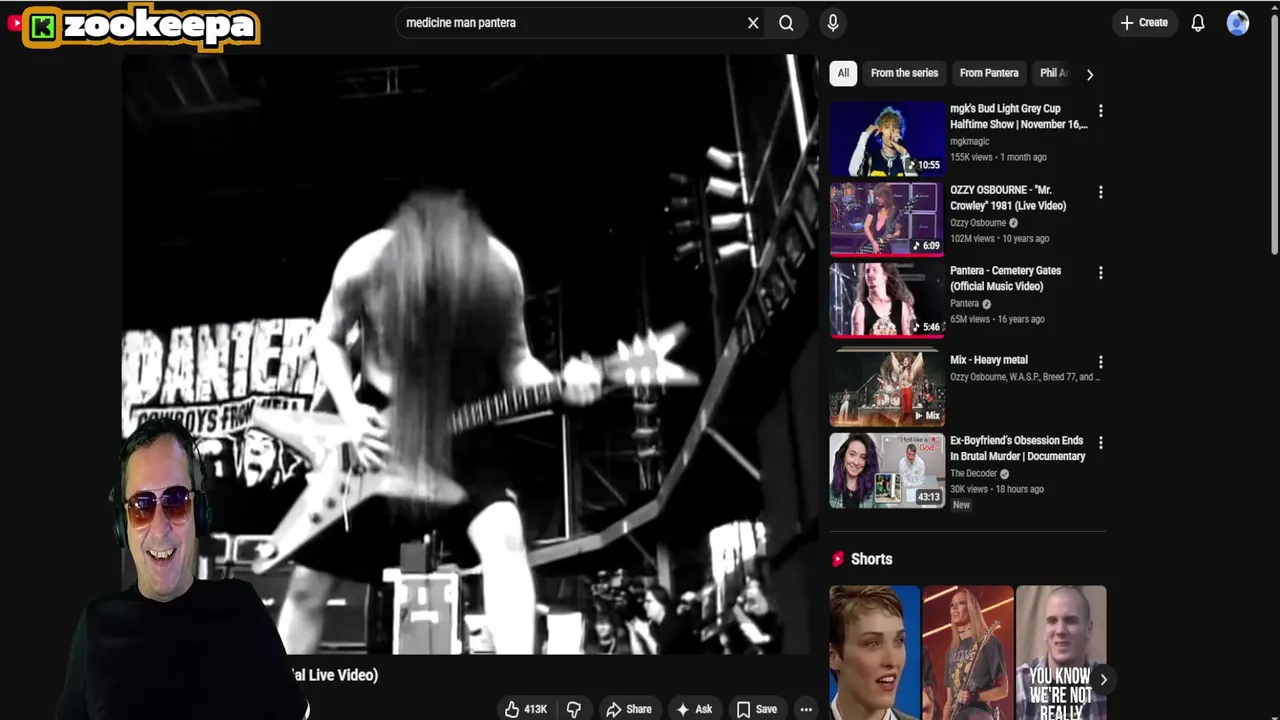Select the 'From Pantera' chip

989,73
